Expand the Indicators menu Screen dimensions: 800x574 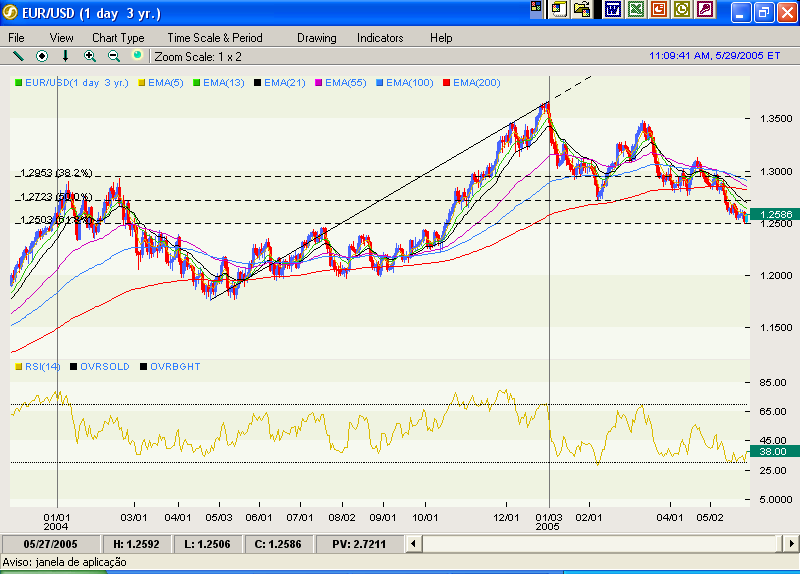(x=380, y=38)
